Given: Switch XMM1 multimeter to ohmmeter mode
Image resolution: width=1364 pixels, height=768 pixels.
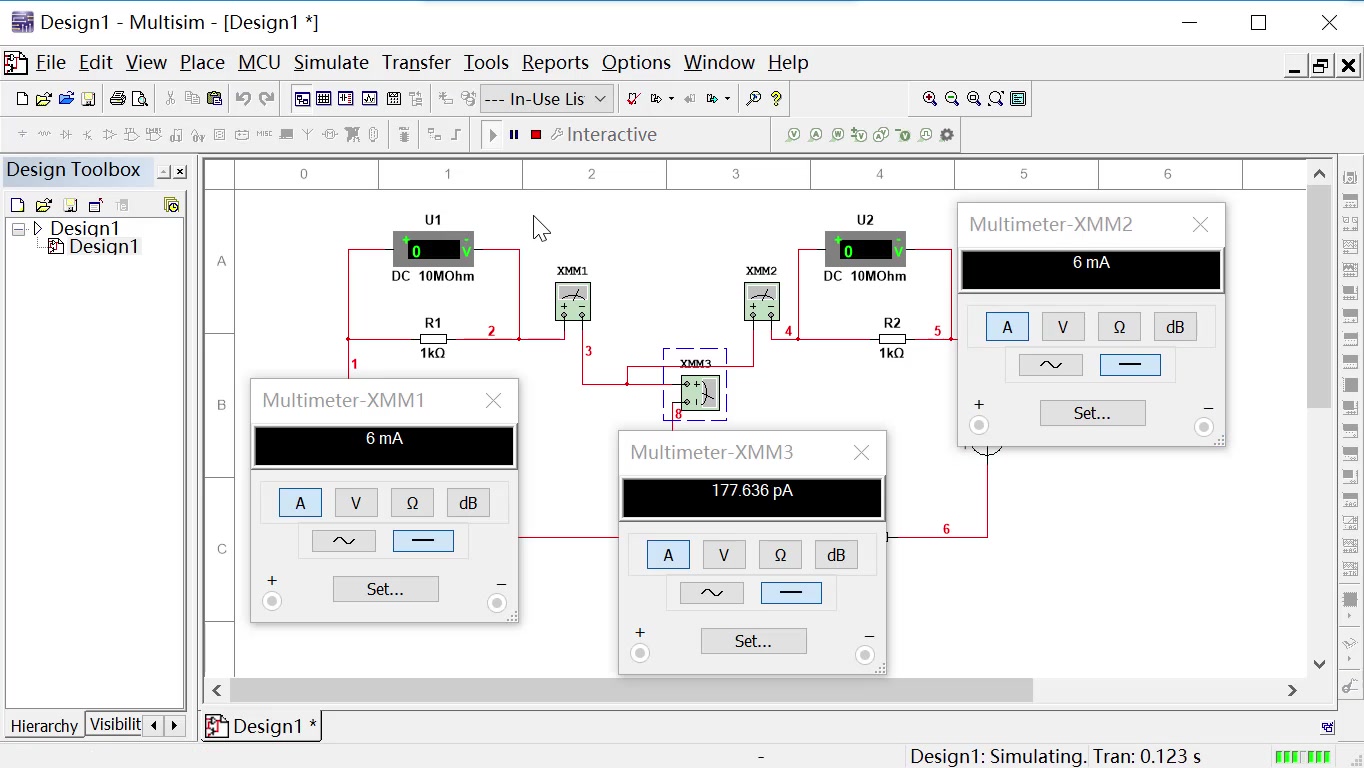Looking at the screenshot, I should [x=412, y=503].
